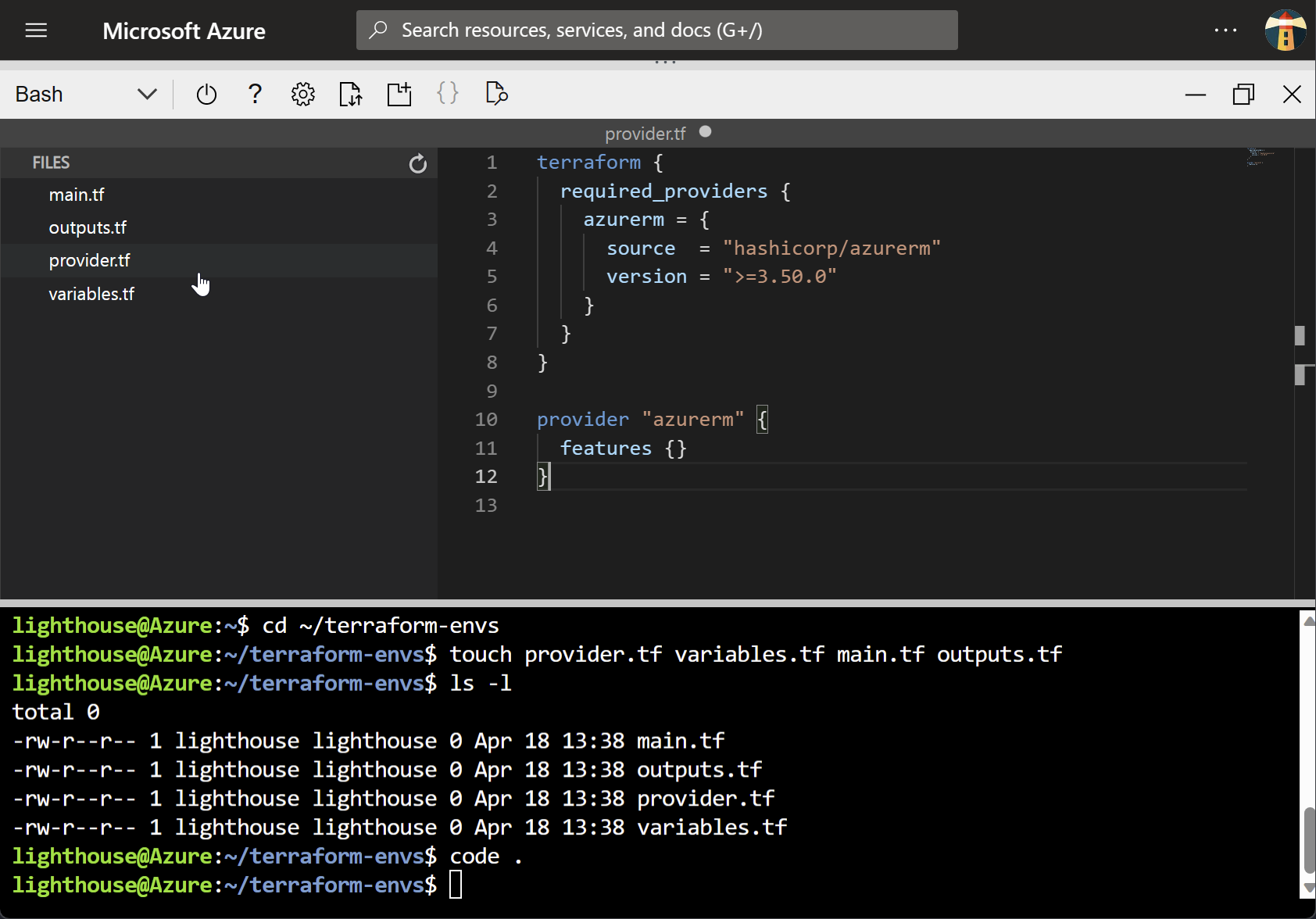This screenshot has height=919, width=1316.
Task: Click the provider.tf editor title
Action: coord(645,134)
